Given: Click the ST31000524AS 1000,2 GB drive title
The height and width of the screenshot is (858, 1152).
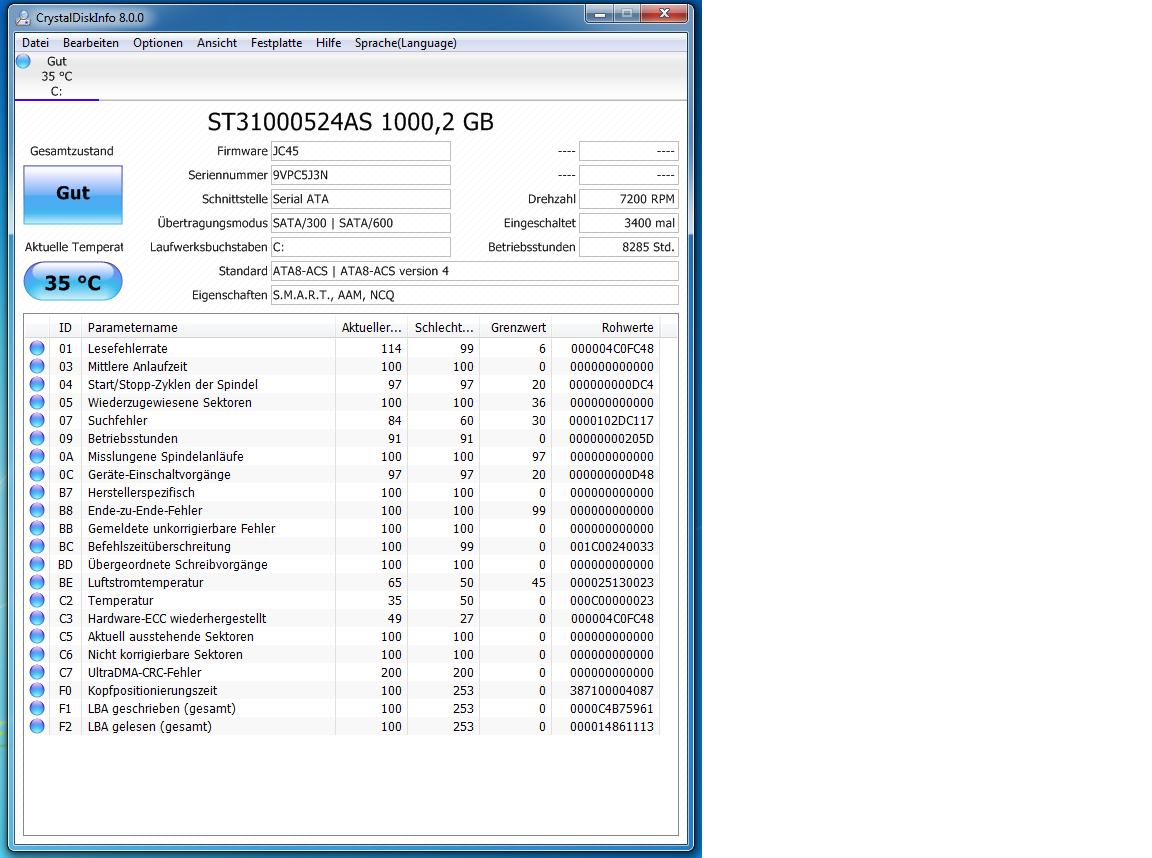Looking at the screenshot, I should pos(350,122).
